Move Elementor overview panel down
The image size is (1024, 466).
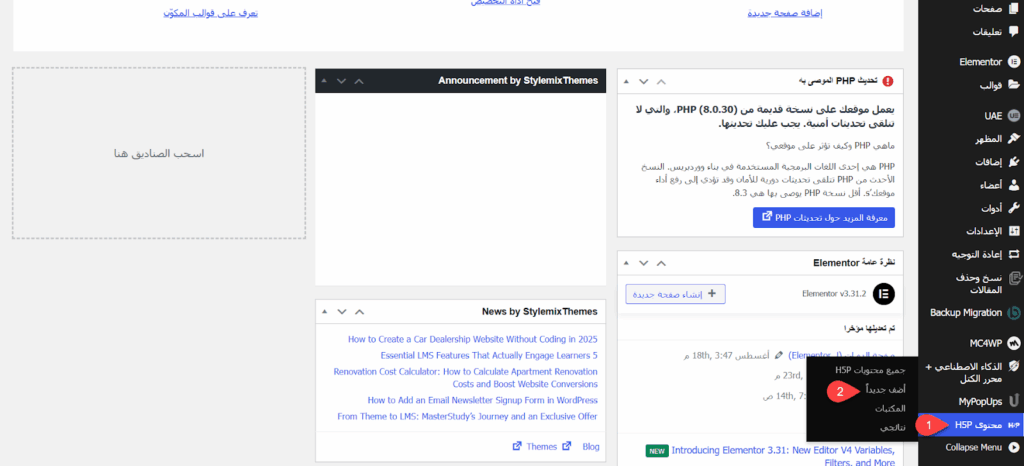[643, 263]
